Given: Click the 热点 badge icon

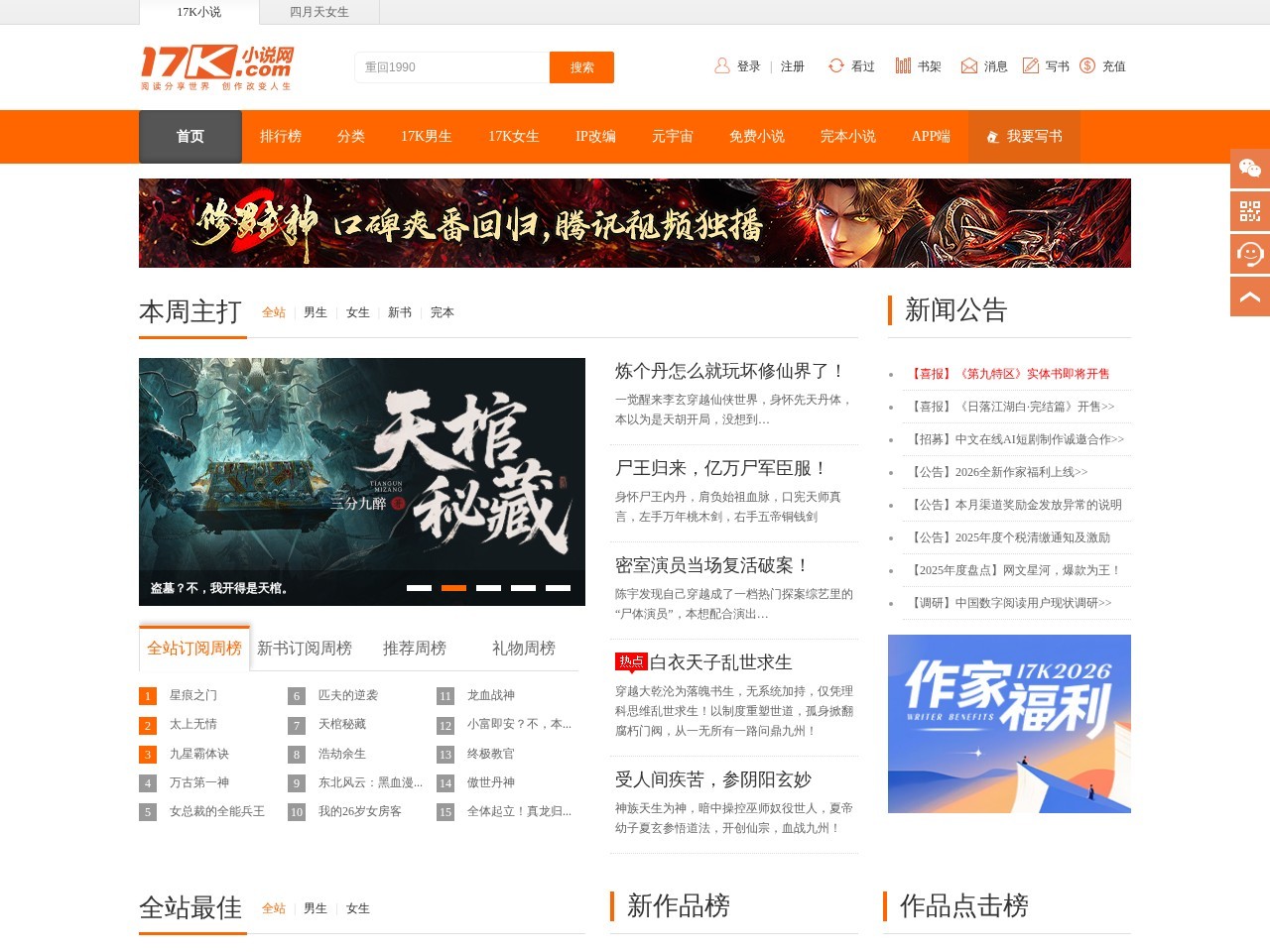Looking at the screenshot, I should tap(631, 661).
